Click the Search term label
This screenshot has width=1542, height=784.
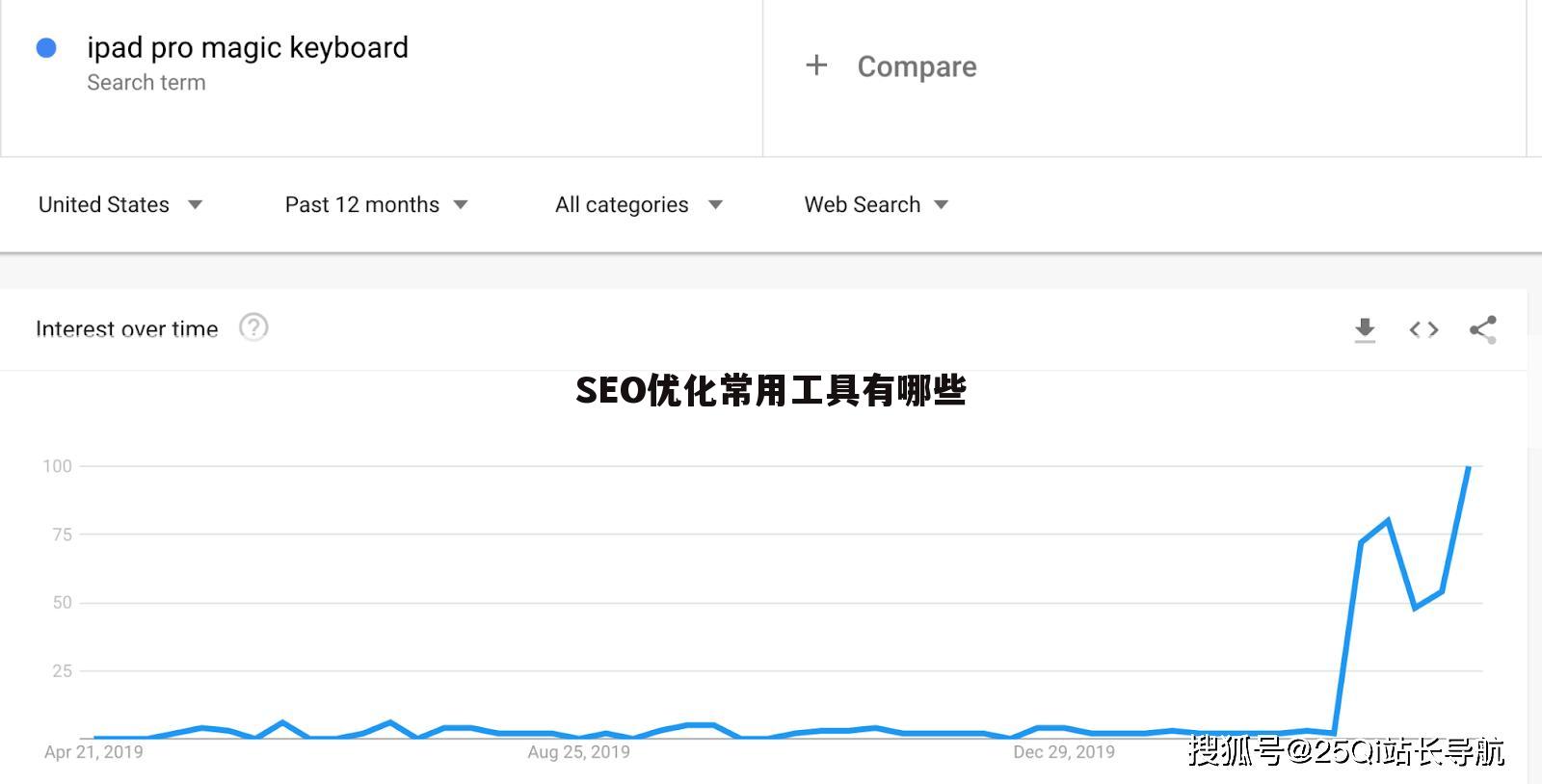pos(146,83)
